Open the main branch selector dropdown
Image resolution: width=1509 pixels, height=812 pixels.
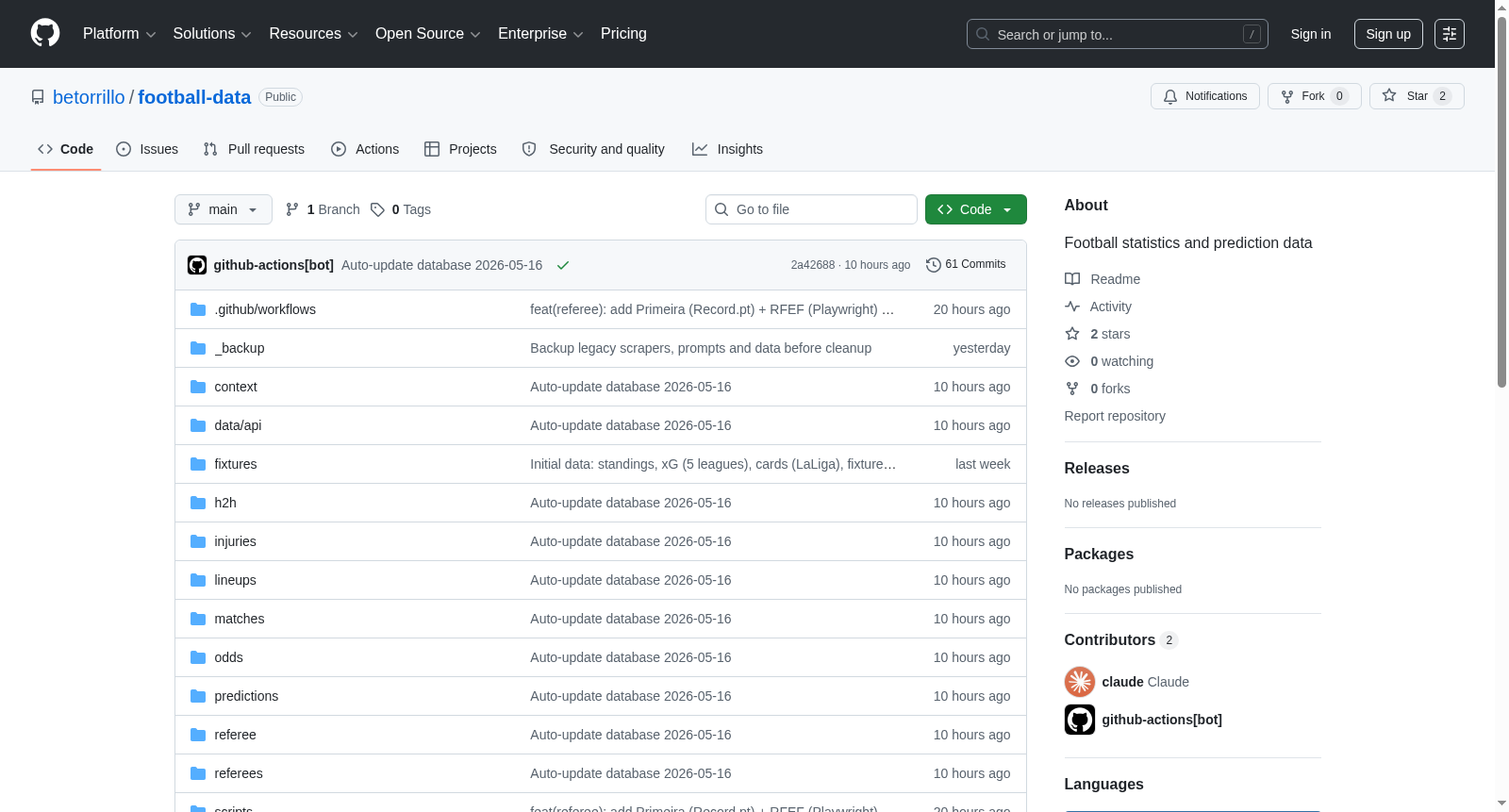(x=224, y=209)
